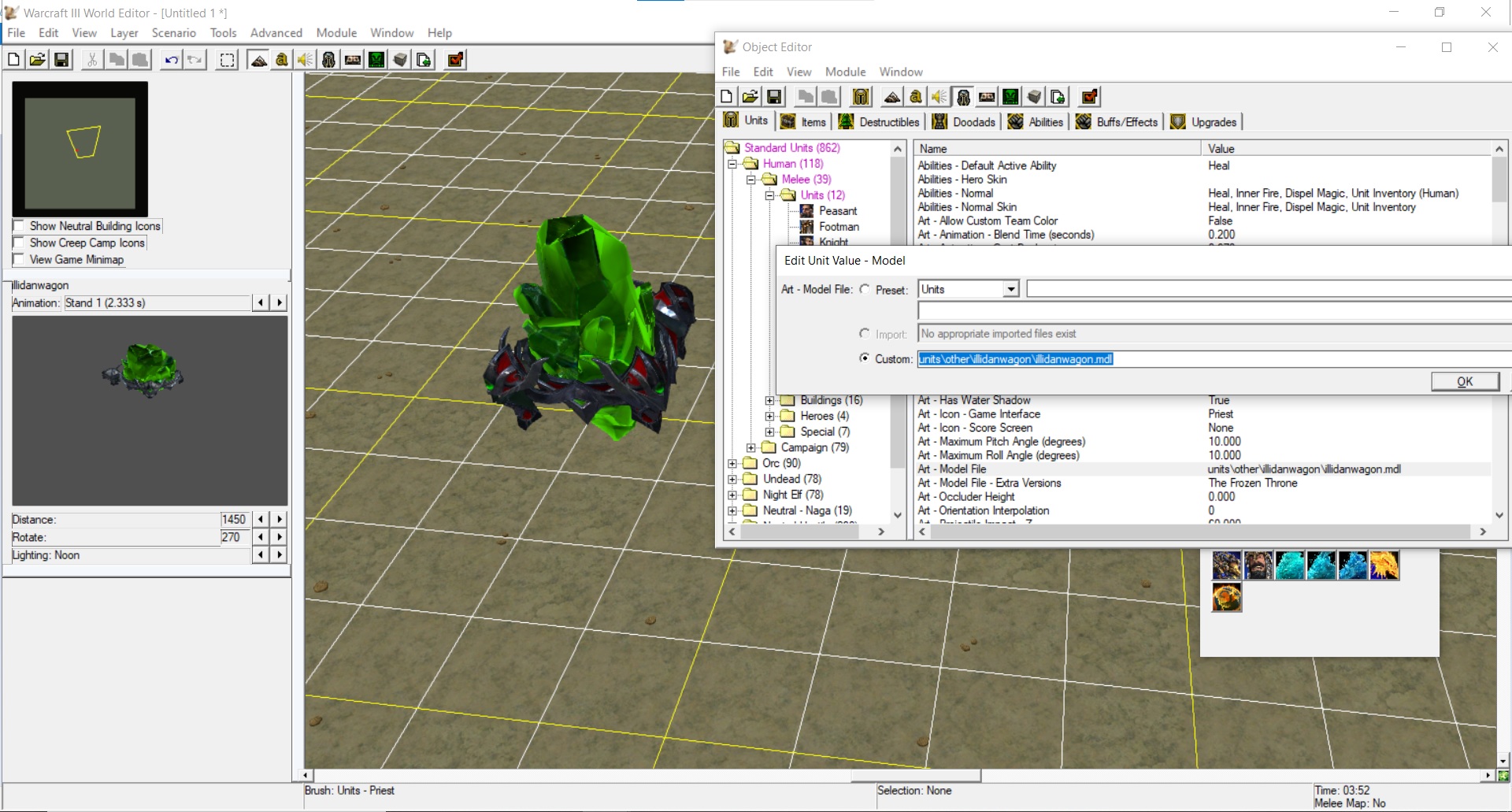Select the Custom radio button
The image size is (1512, 812).
tap(865, 358)
